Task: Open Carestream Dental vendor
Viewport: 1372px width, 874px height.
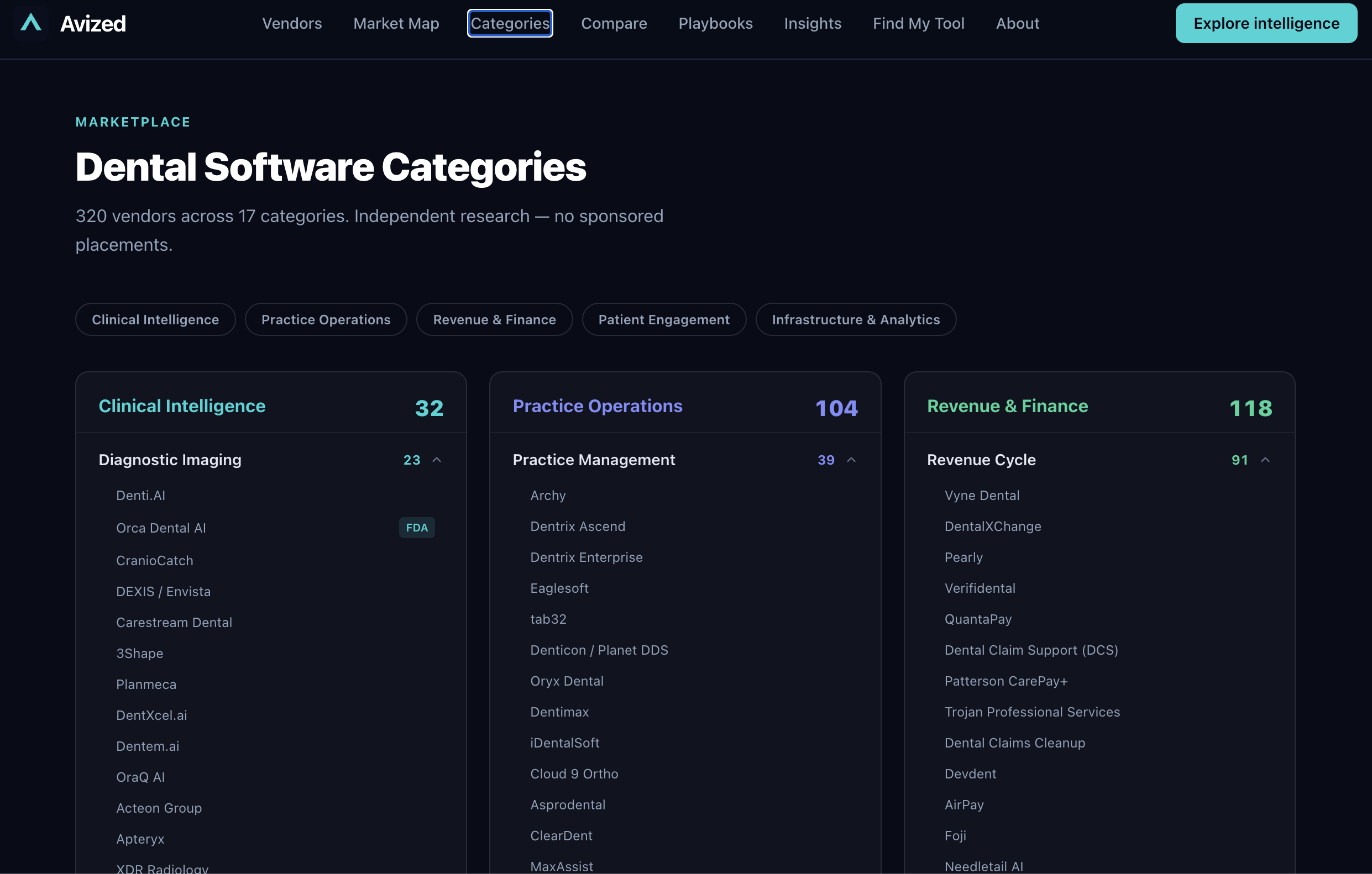Action: (174, 622)
